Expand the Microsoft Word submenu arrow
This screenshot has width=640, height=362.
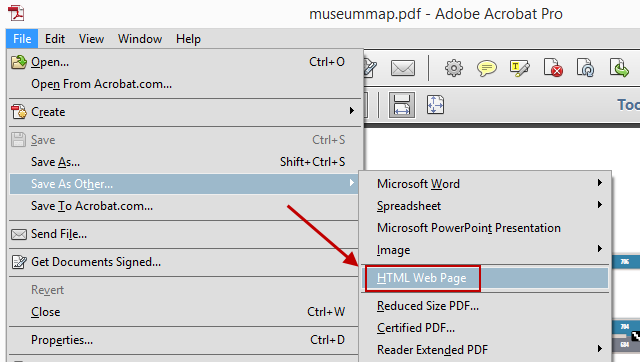tap(600, 182)
